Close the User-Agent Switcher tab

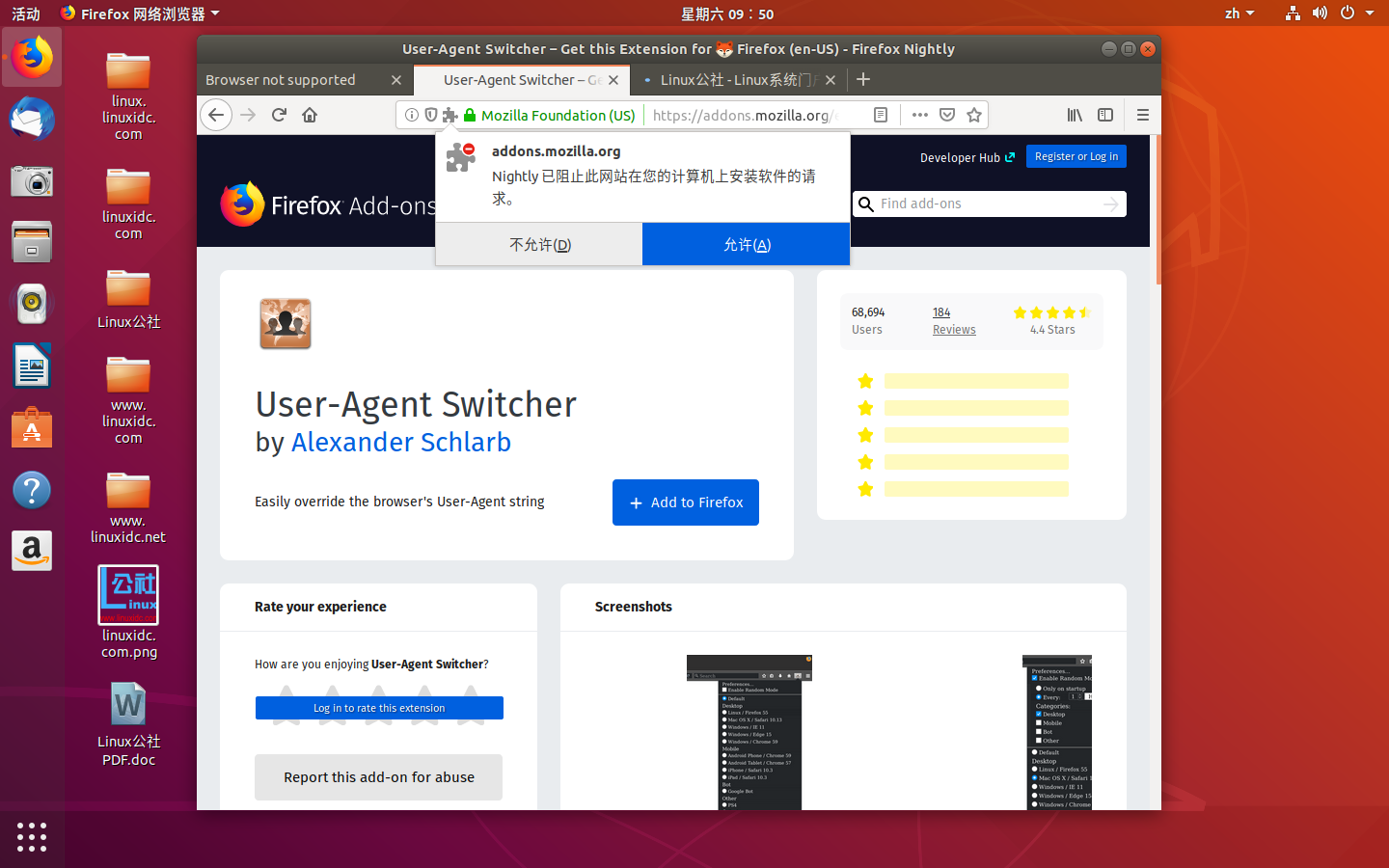click(x=613, y=80)
